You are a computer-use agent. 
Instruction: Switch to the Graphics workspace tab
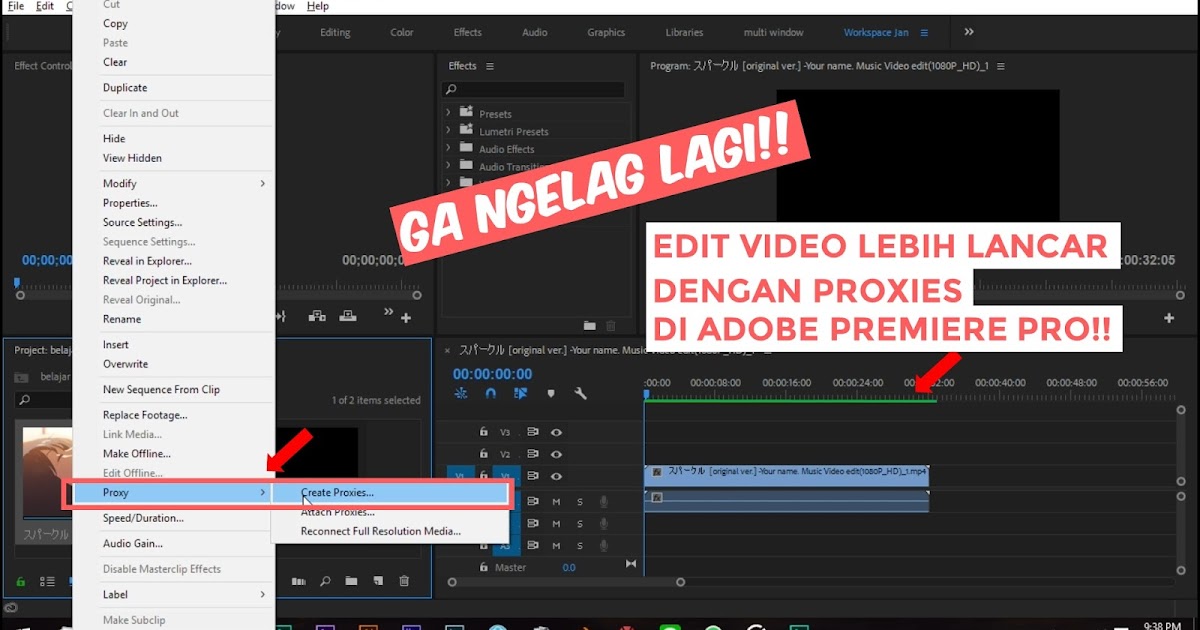606,32
